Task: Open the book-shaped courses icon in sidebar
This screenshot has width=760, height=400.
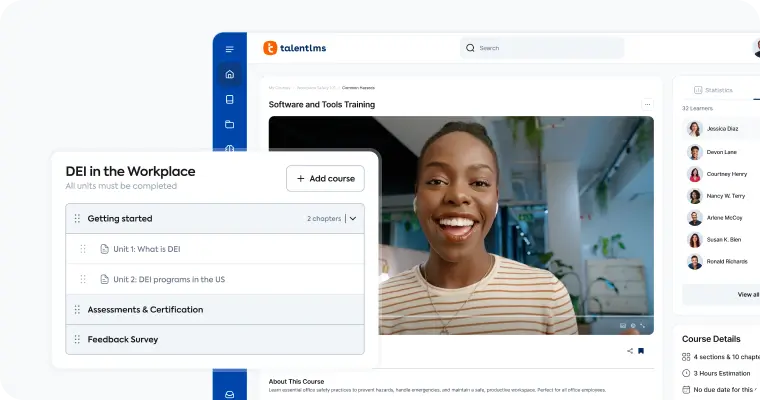Action: coord(230,99)
